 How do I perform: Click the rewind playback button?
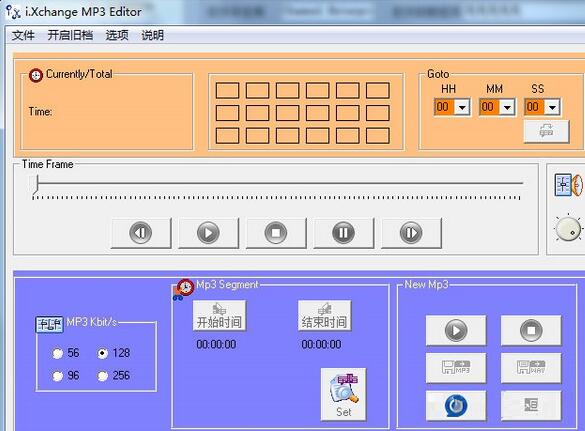(x=141, y=233)
